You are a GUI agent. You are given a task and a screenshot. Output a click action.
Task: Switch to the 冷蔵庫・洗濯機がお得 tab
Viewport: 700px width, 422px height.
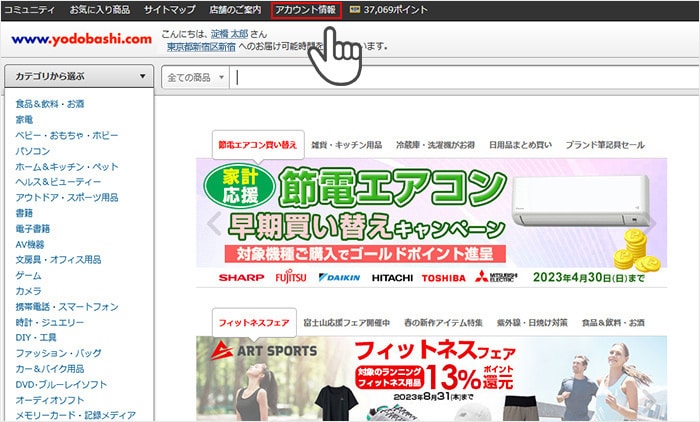[x=435, y=145]
